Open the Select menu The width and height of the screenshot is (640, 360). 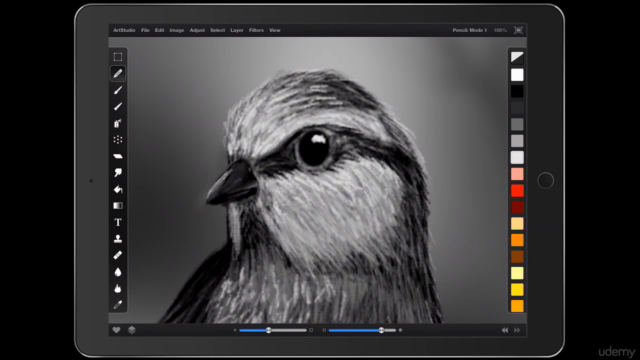[218, 30]
